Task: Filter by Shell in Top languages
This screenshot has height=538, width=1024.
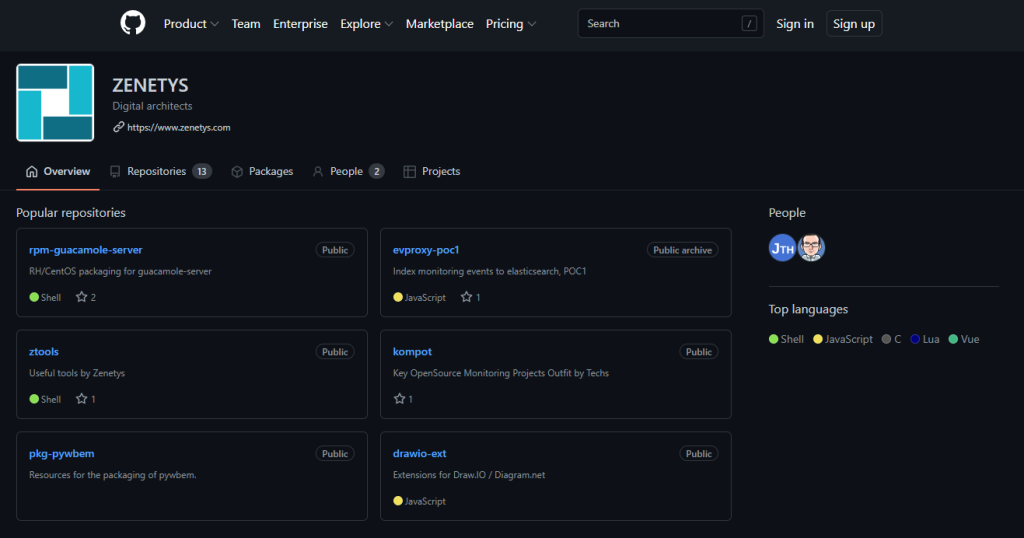Action: click(786, 339)
